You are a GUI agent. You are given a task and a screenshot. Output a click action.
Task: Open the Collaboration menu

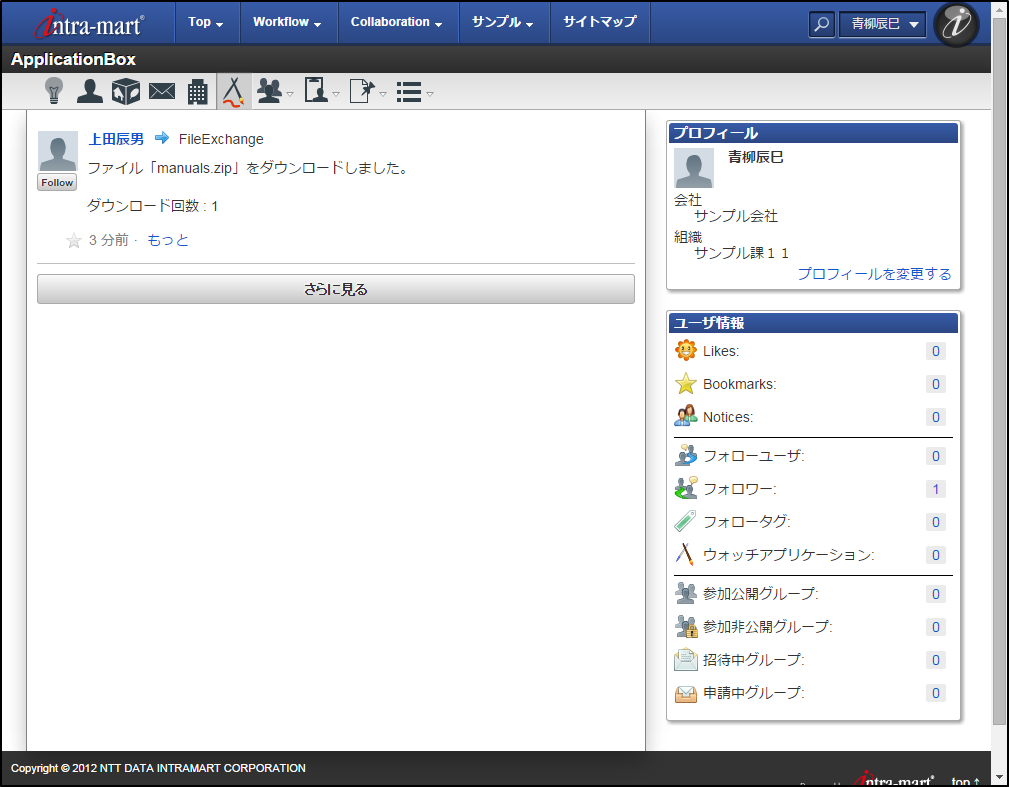[397, 22]
